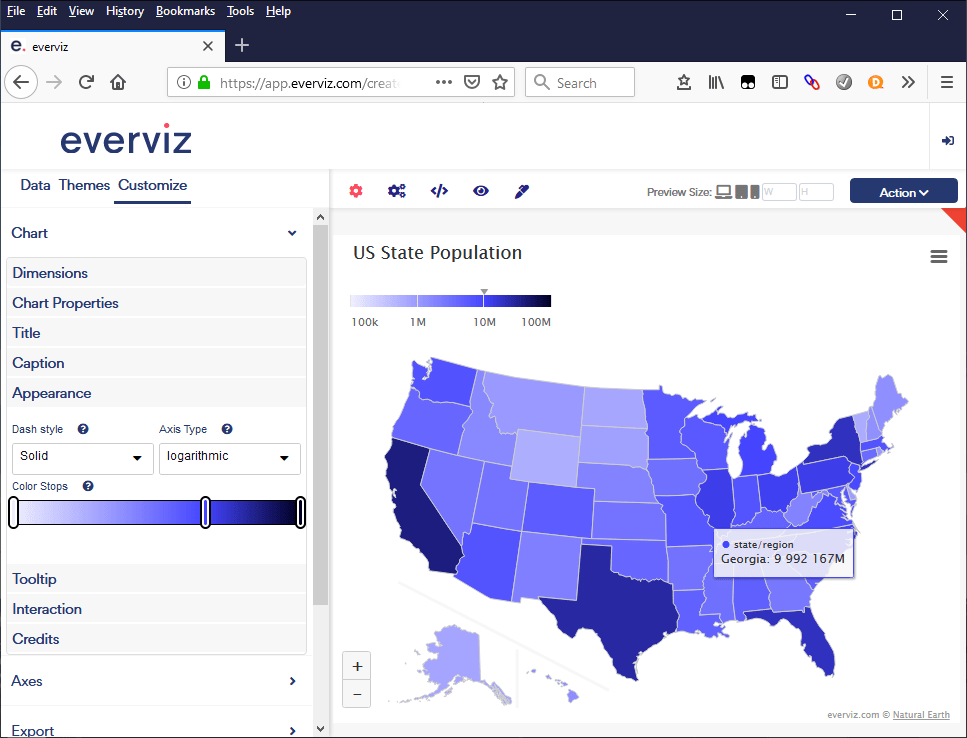Screen dimensions: 967x738
Task: Preview the chart using the eye icon
Action: 481,191
